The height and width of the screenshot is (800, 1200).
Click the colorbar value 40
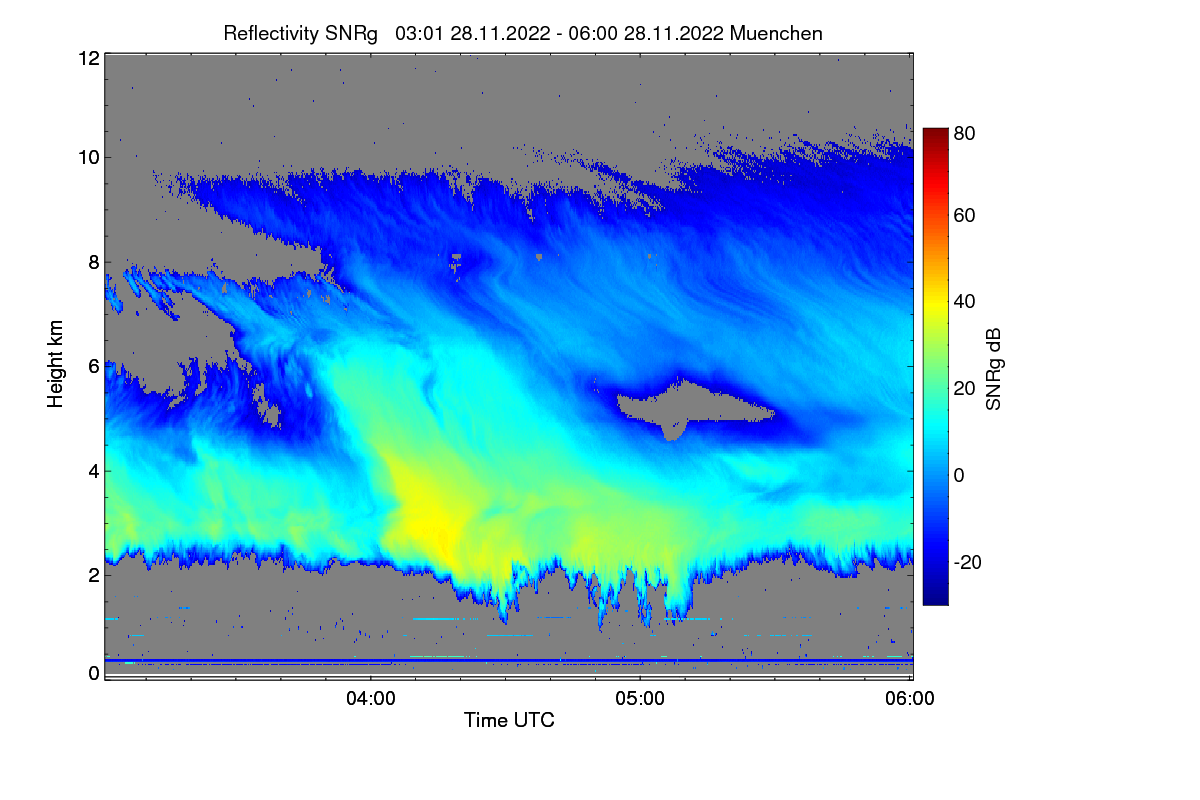click(965, 302)
